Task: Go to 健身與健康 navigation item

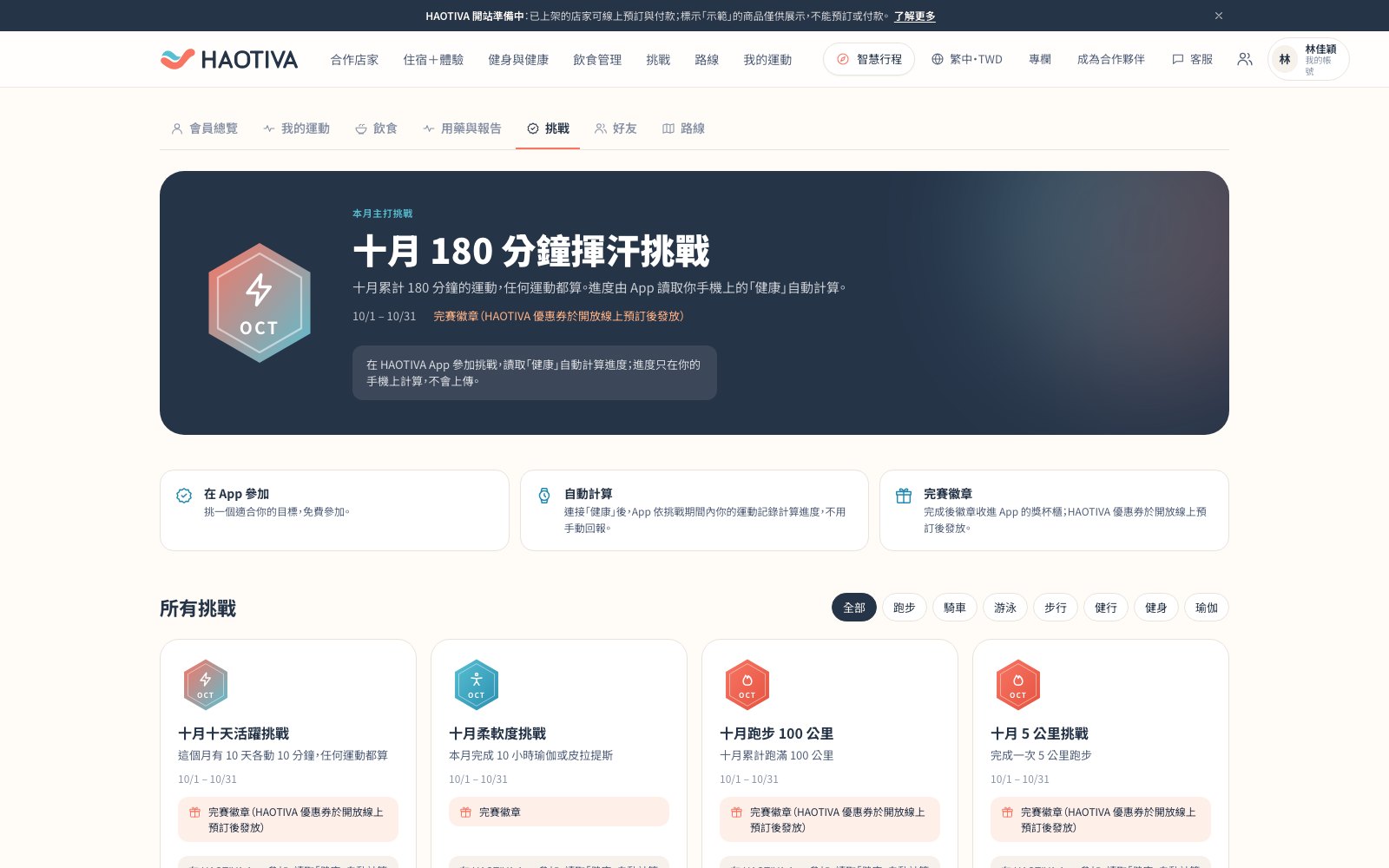Action: tap(518, 59)
